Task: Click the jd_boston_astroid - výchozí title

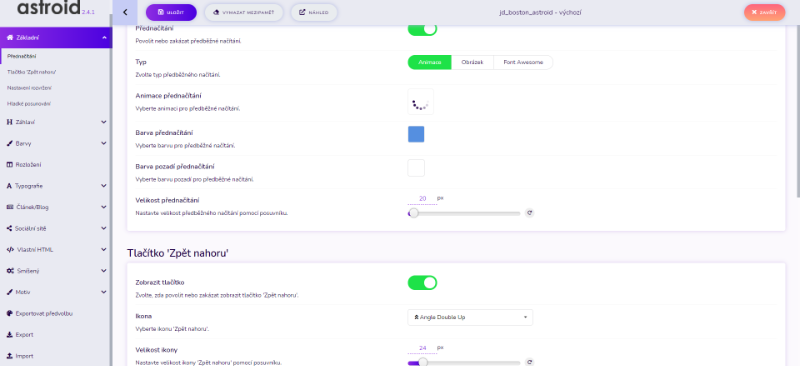Action: point(540,12)
